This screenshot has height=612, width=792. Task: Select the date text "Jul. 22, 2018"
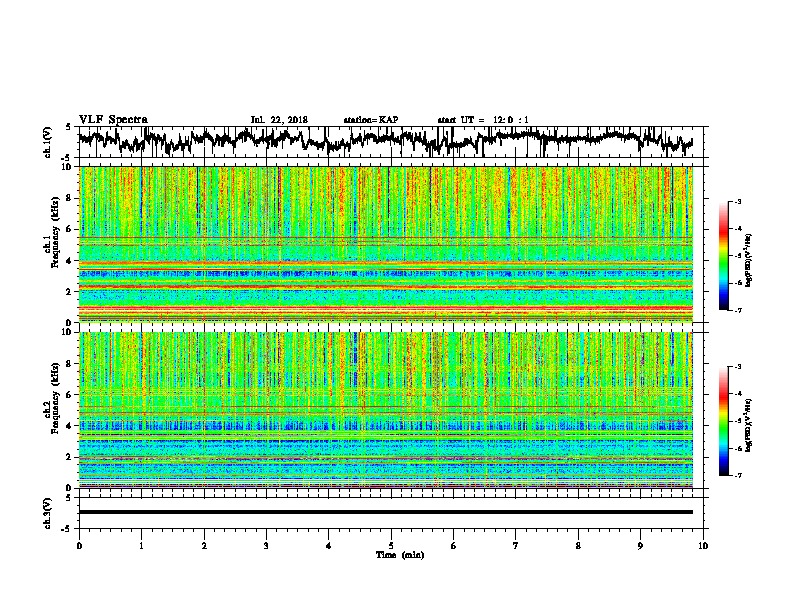click(x=279, y=120)
